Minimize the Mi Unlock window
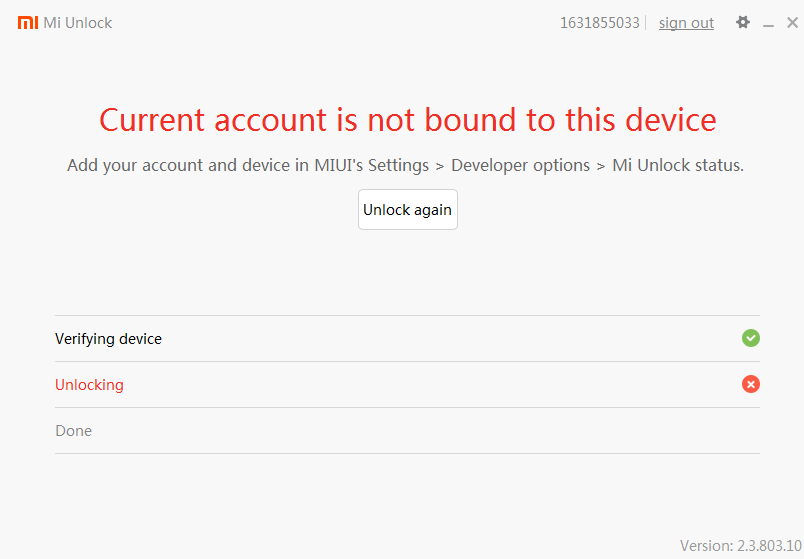 point(768,23)
